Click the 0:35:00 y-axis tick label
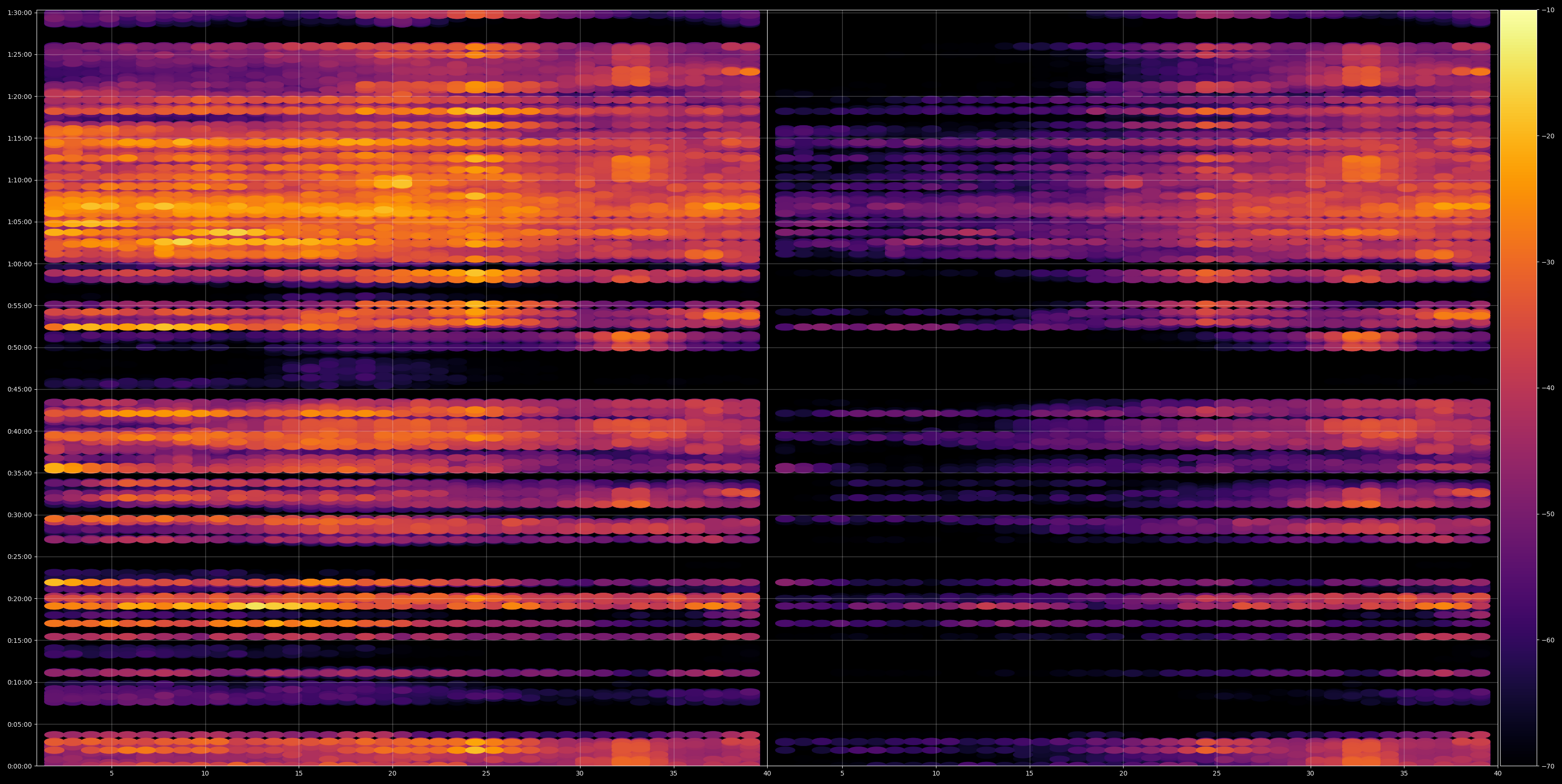This screenshot has height=784, width=1562. coord(19,473)
